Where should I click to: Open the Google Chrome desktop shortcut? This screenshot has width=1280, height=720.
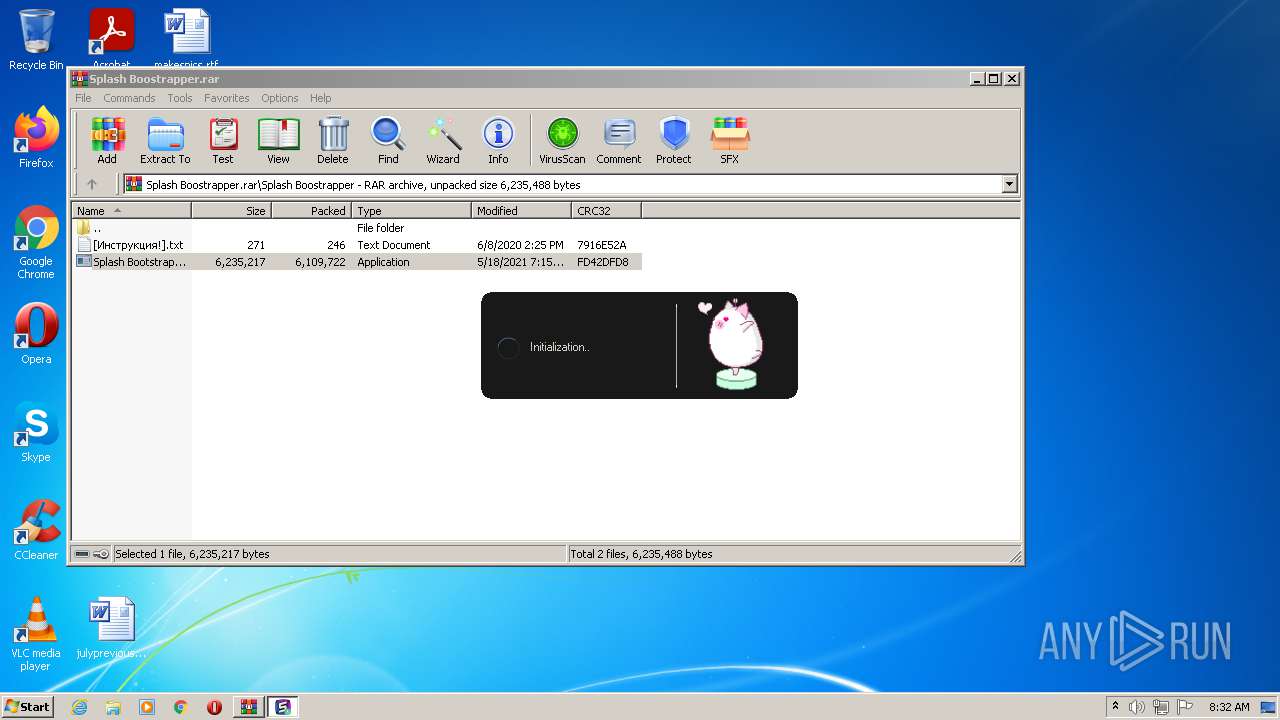coord(36,242)
